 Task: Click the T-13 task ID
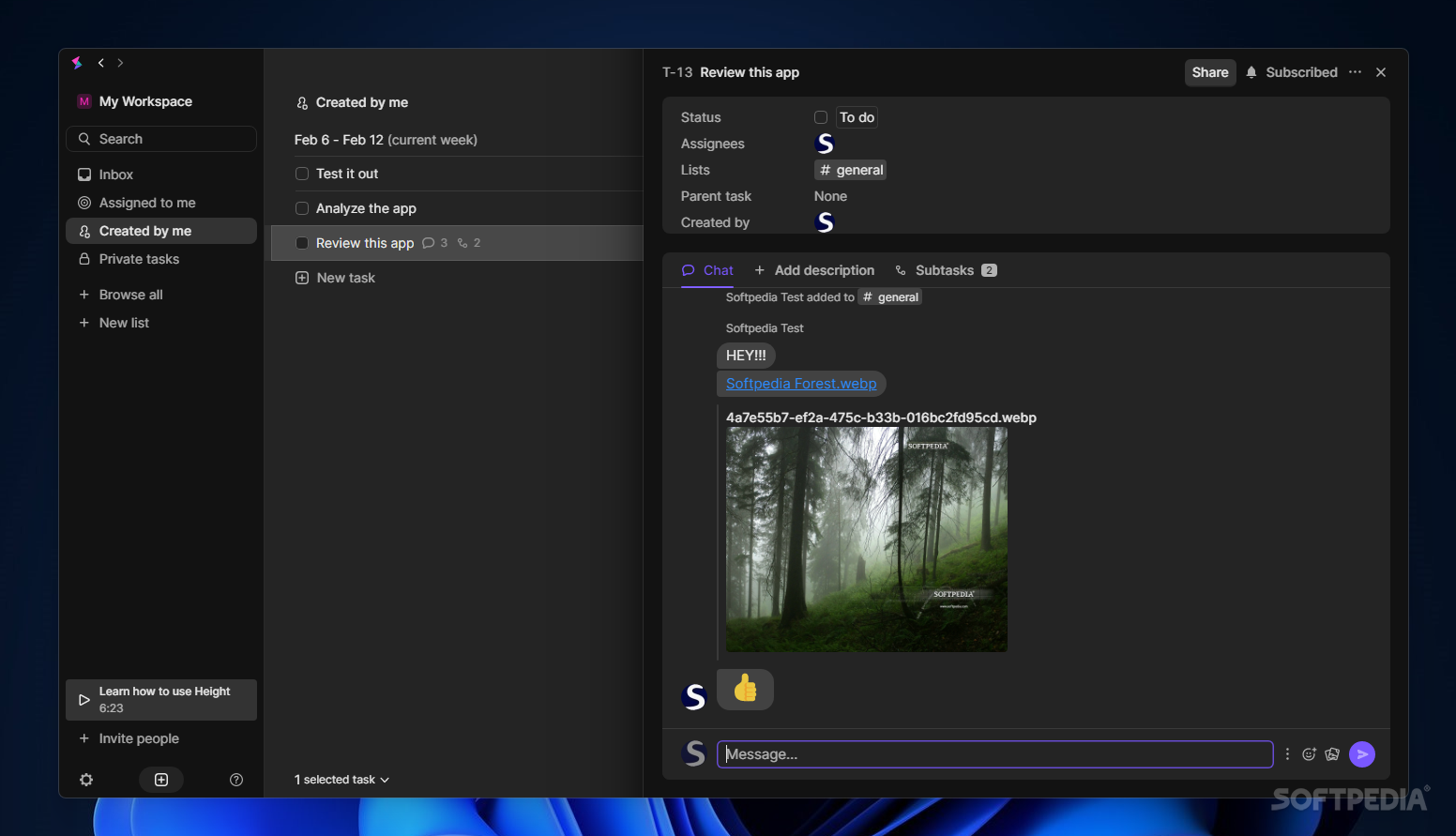[677, 72]
